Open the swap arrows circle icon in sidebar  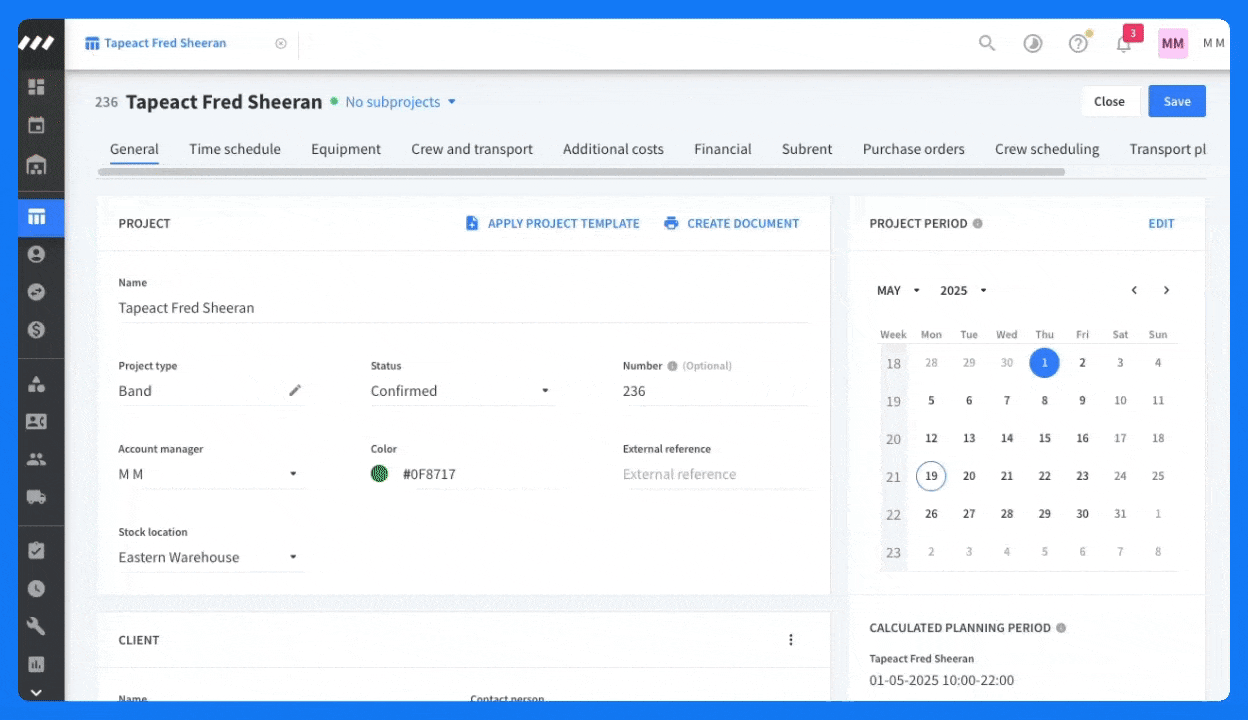tap(36, 292)
